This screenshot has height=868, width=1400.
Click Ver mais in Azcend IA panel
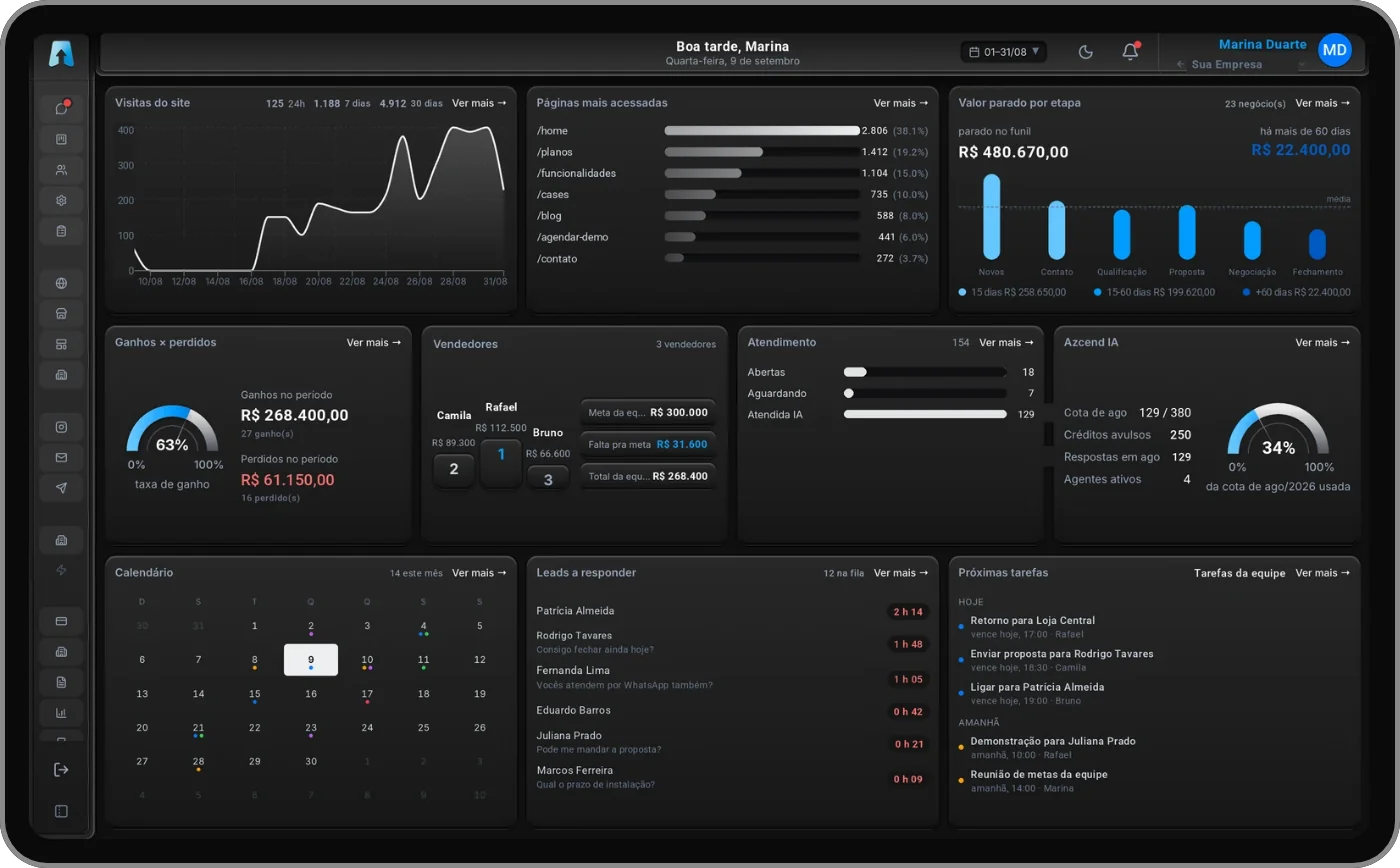[x=1323, y=342]
